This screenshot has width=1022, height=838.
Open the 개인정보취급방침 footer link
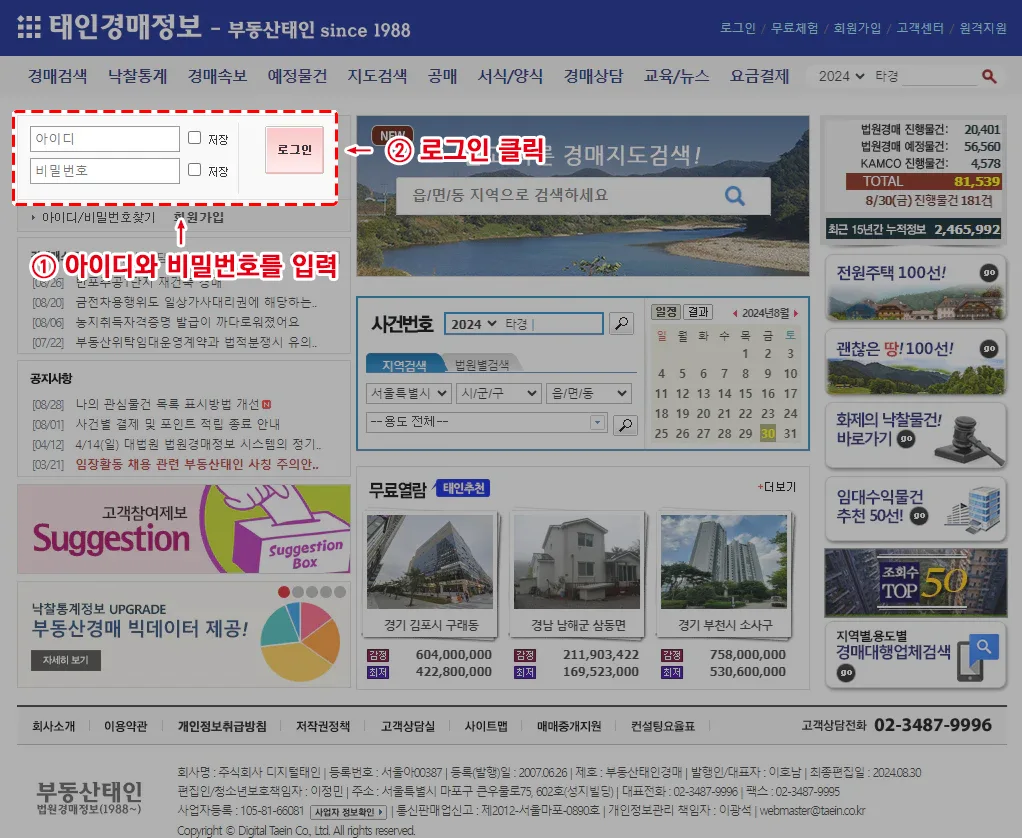point(222,726)
